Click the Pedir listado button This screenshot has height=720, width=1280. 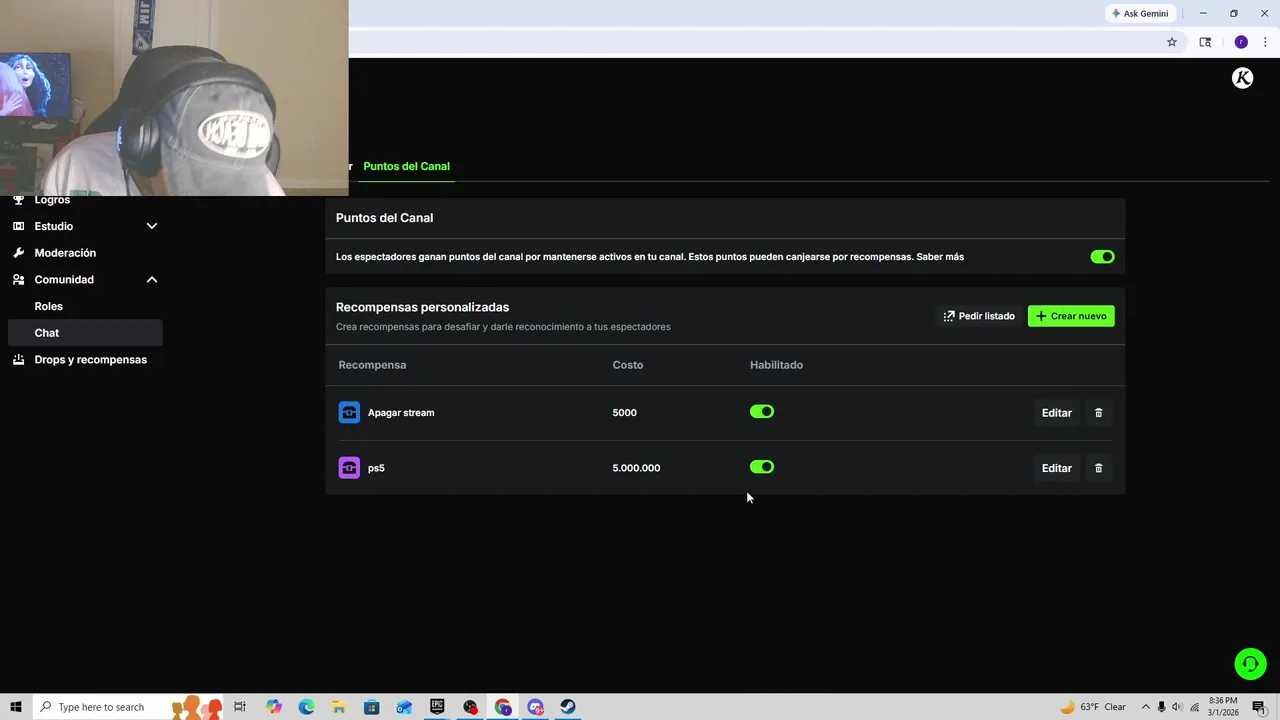pos(979,316)
